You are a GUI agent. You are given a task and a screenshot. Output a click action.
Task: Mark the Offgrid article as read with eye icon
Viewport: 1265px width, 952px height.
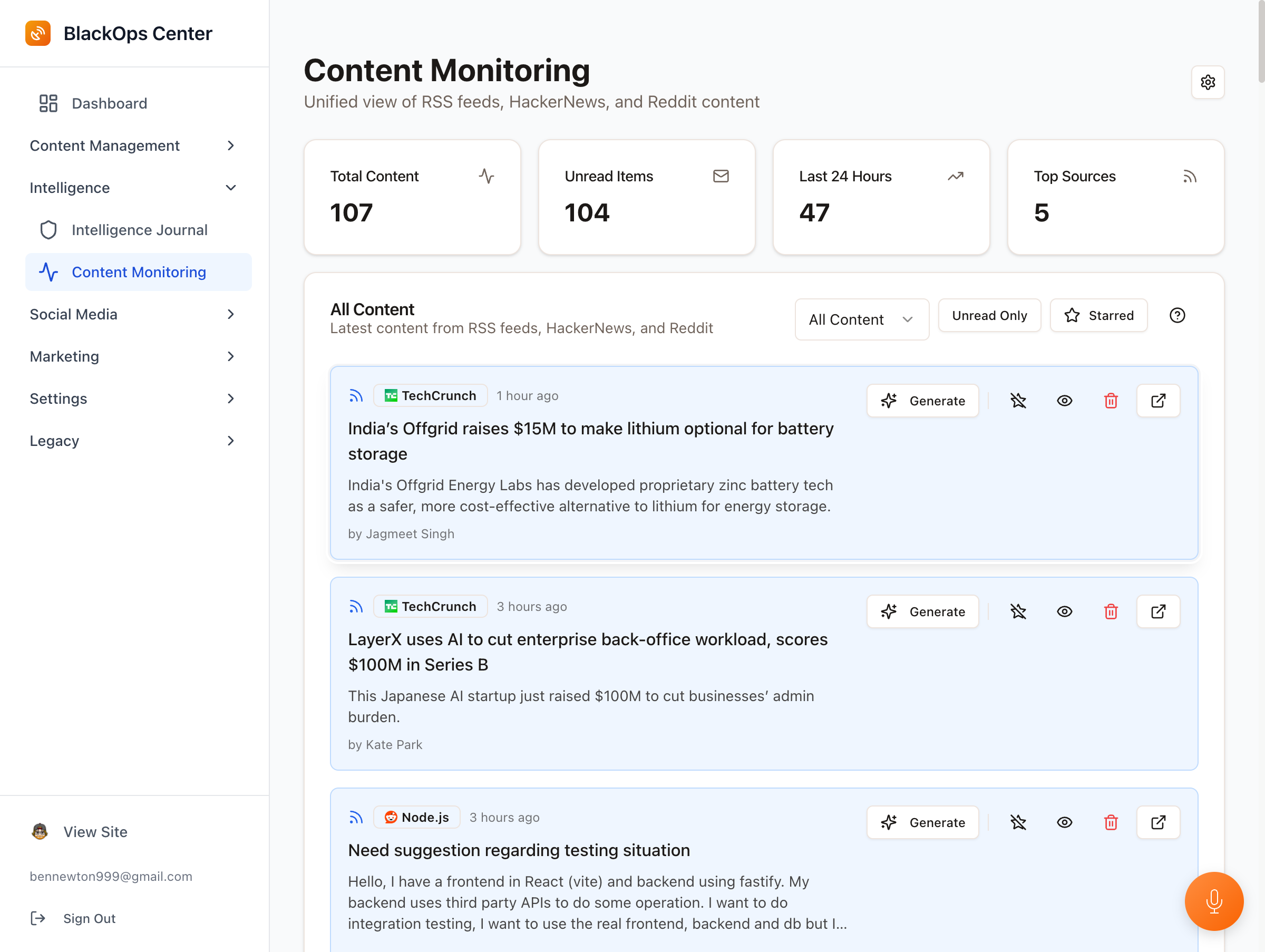click(x=1064, y=400)
